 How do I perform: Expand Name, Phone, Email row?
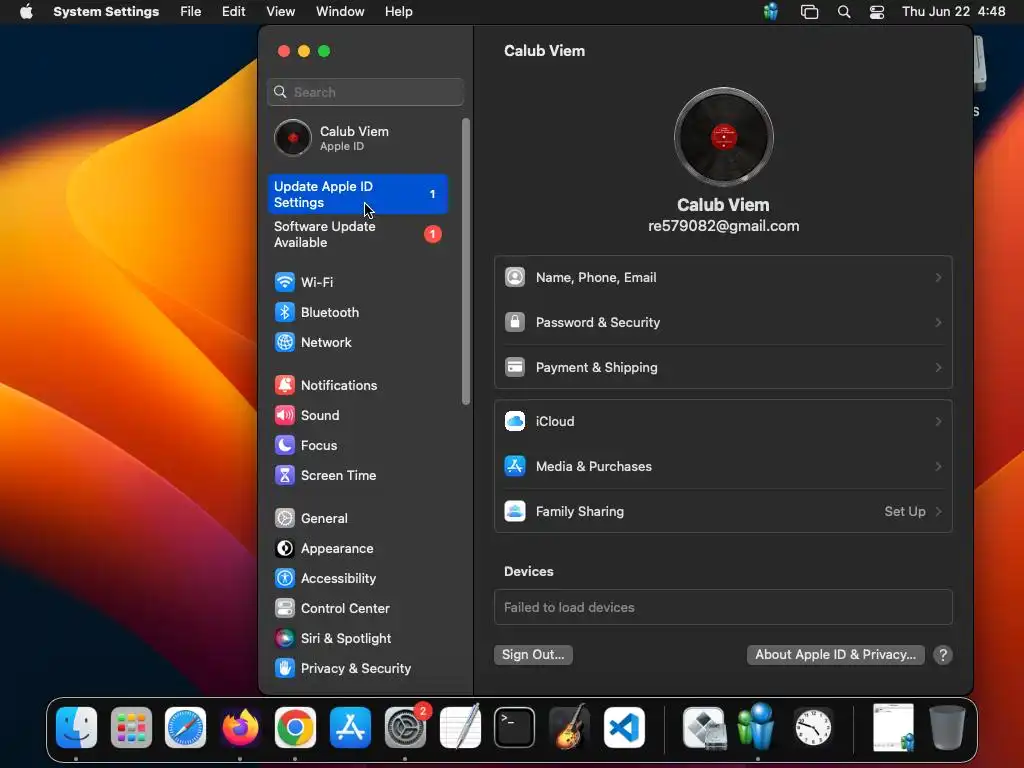click(x=724, y=278)
